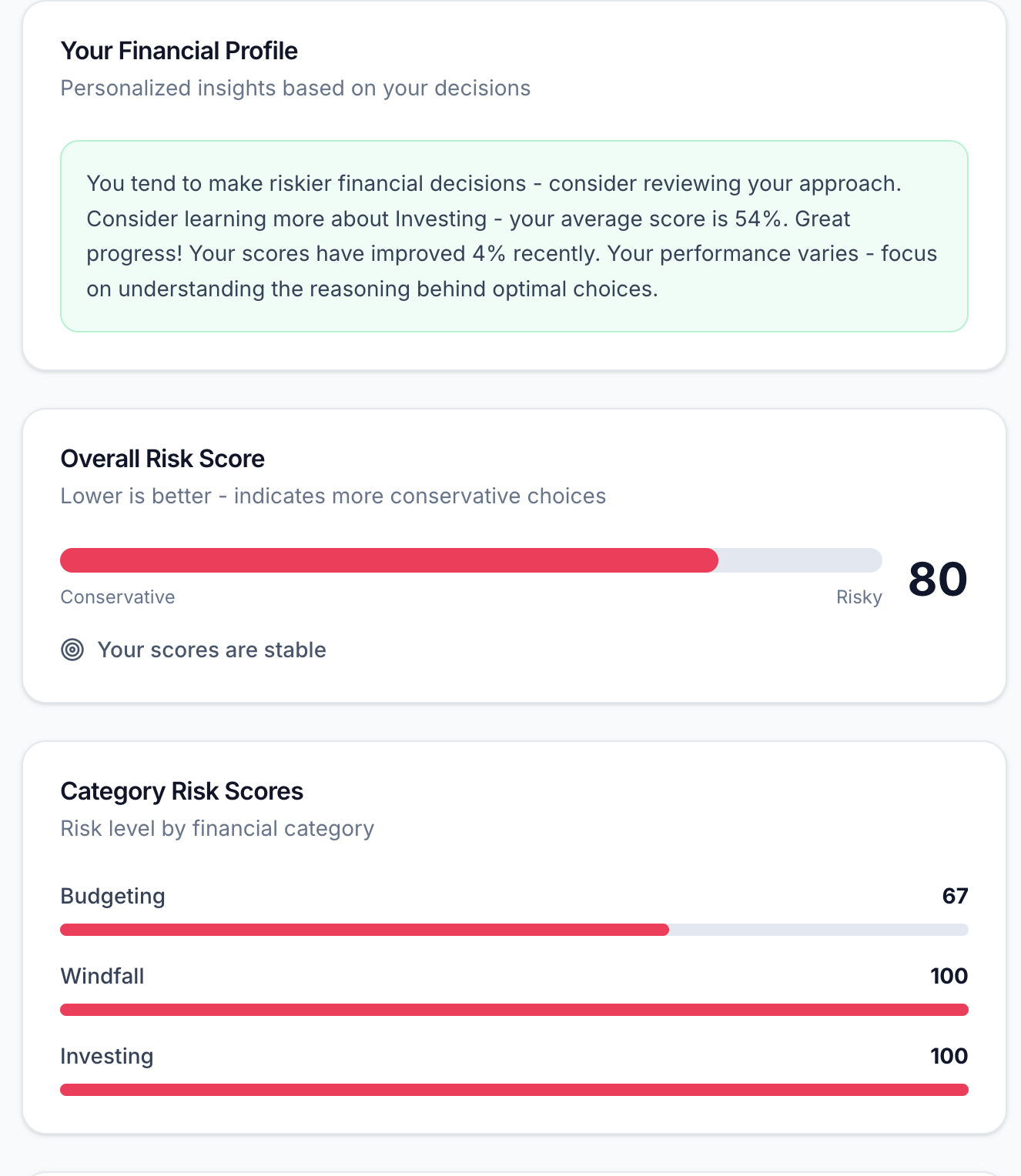1021x1176 pixels.
Task: Click the Windfall category label
Action: click(102, 976)
